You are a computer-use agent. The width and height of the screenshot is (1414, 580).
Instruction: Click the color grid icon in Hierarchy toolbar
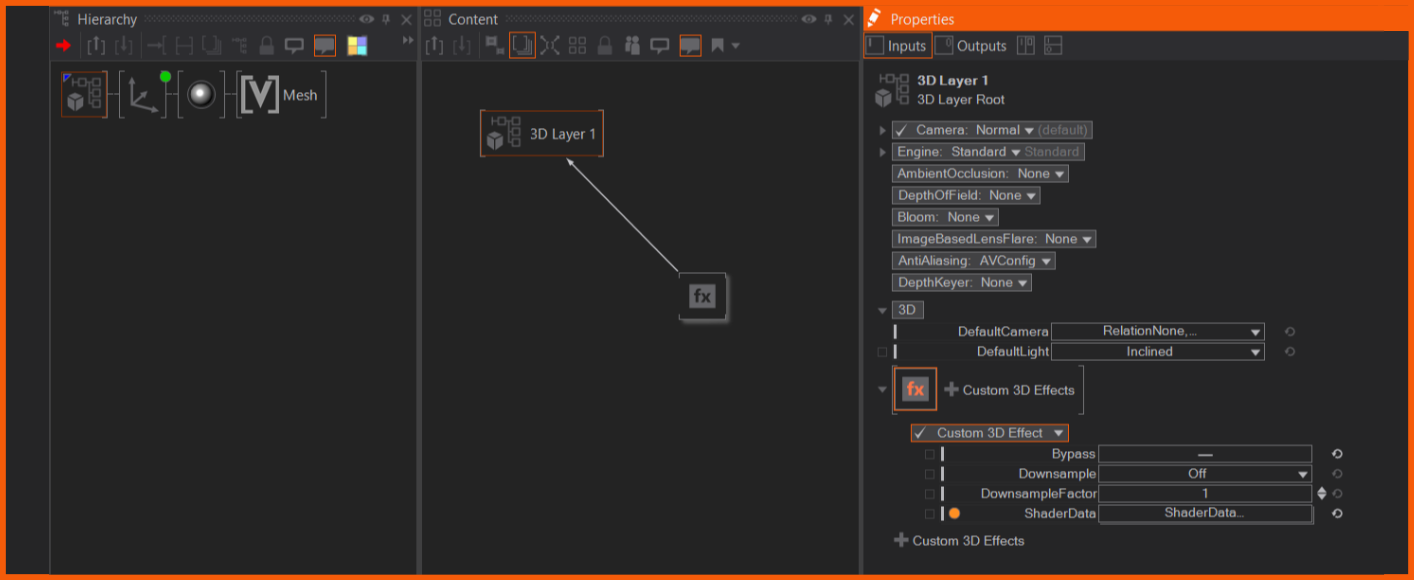click(x=357, y=46)
